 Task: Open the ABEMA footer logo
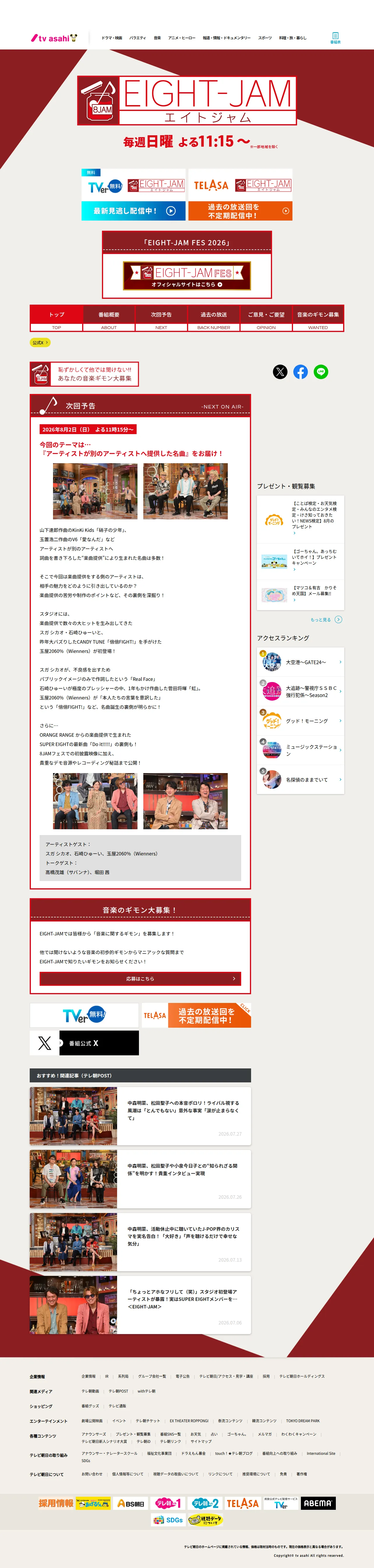coord(318,1503)
